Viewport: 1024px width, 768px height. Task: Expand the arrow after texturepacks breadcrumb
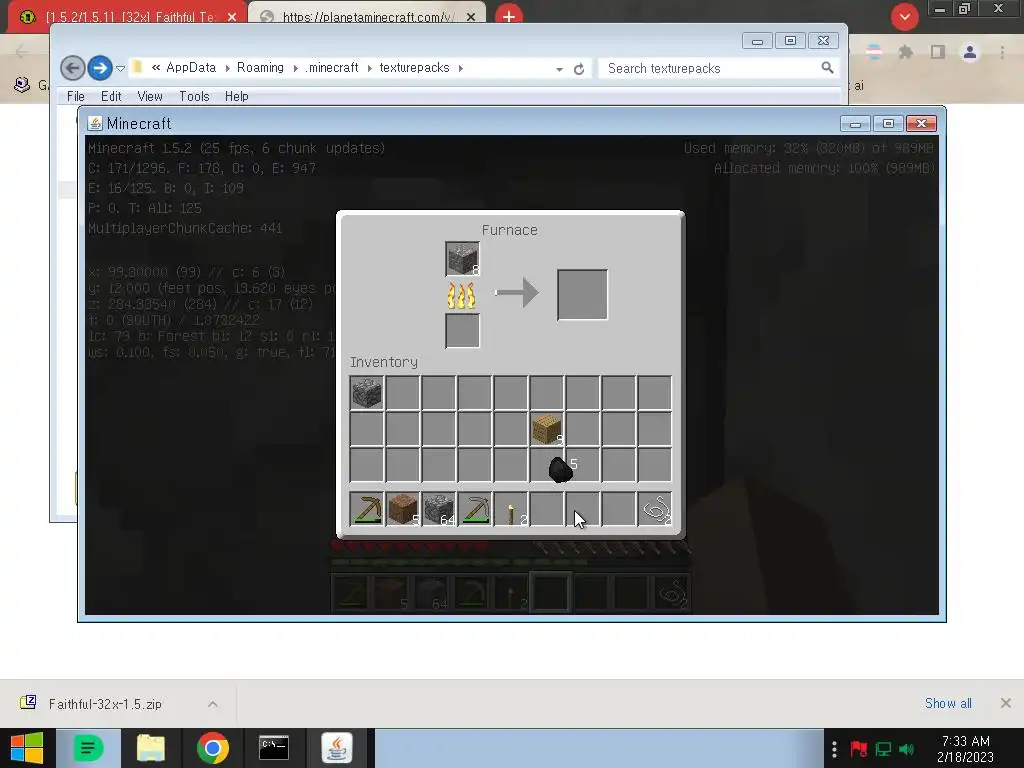click(x=460, y=69)
